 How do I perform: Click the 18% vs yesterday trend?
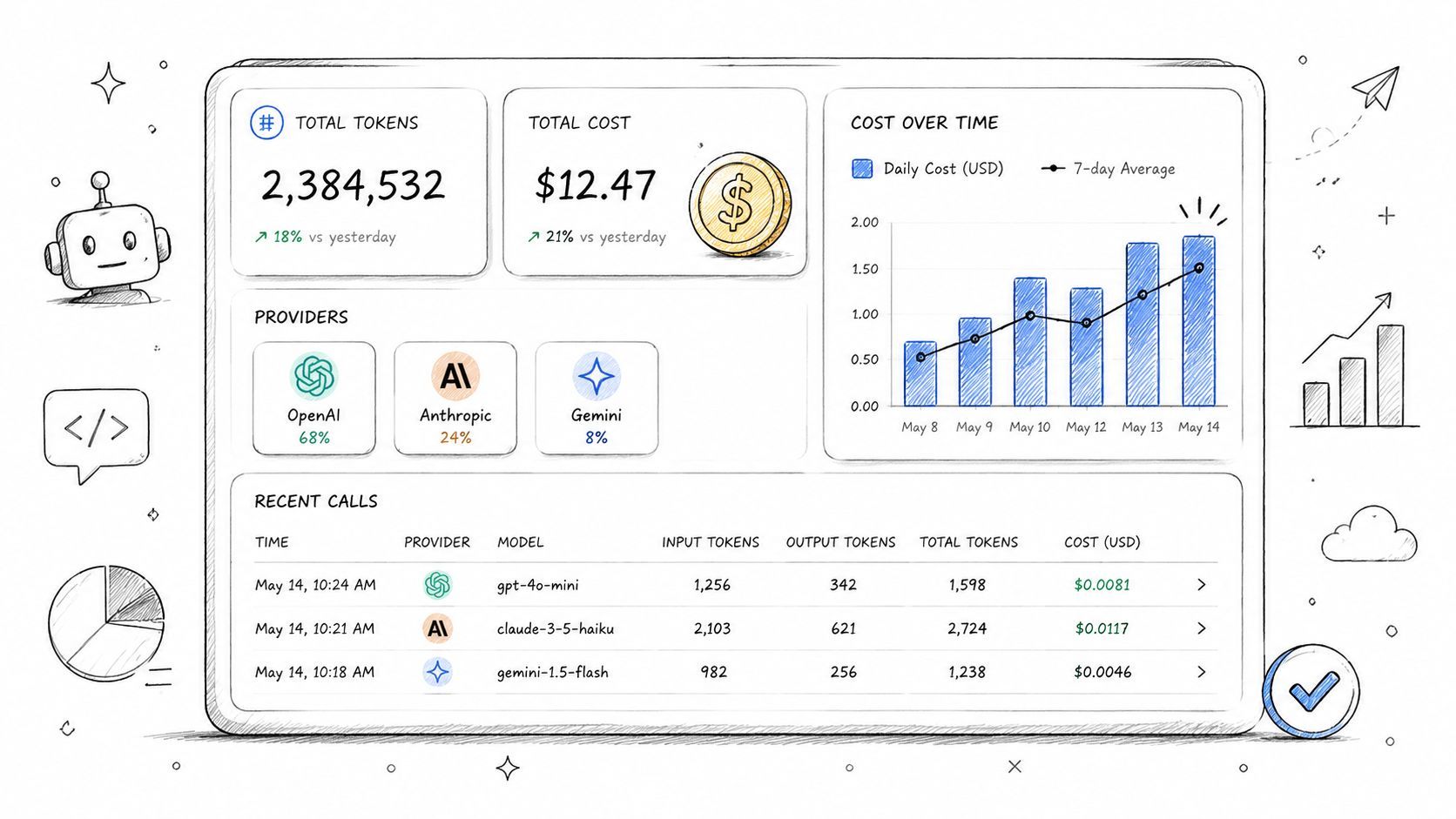click(325, 237)
